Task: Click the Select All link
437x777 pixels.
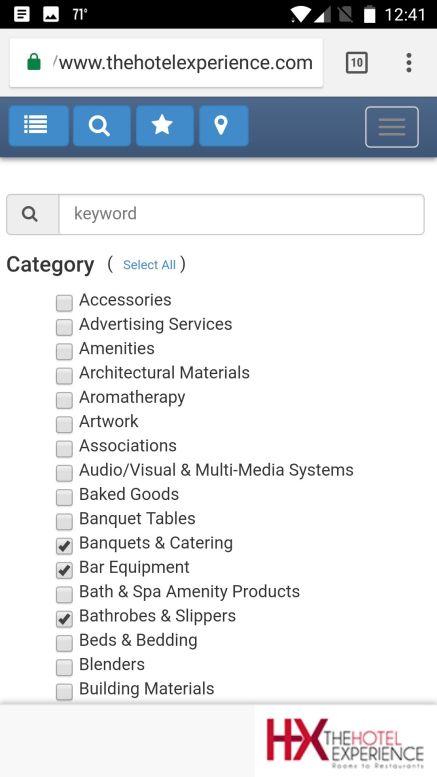Action: (149, 265)
